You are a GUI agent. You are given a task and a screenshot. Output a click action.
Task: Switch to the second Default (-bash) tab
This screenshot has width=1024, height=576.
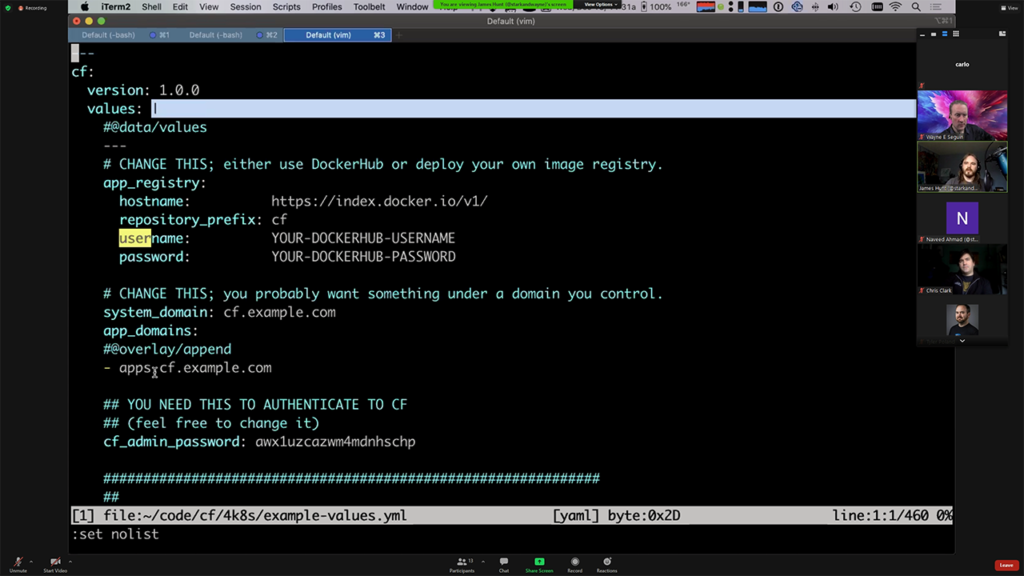click(230, 35)
